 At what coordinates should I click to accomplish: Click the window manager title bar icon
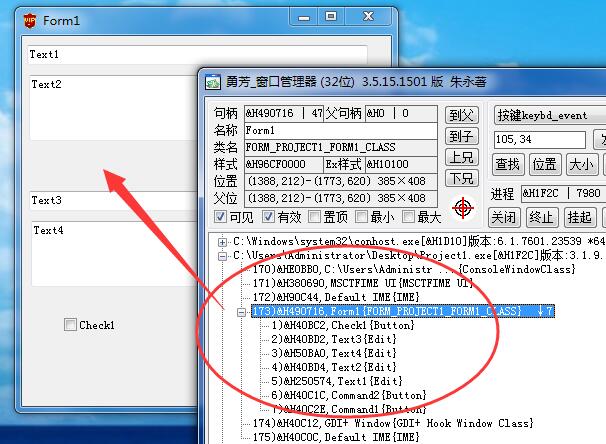[x=213, y=82]
